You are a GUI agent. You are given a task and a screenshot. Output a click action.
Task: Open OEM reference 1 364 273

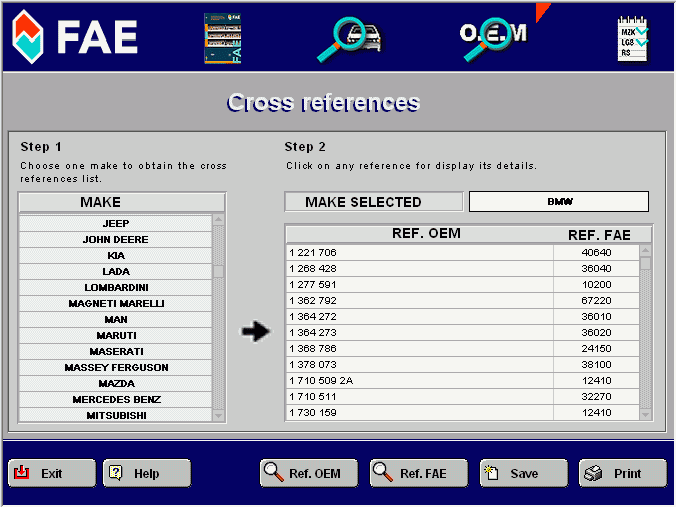(419, 332)
